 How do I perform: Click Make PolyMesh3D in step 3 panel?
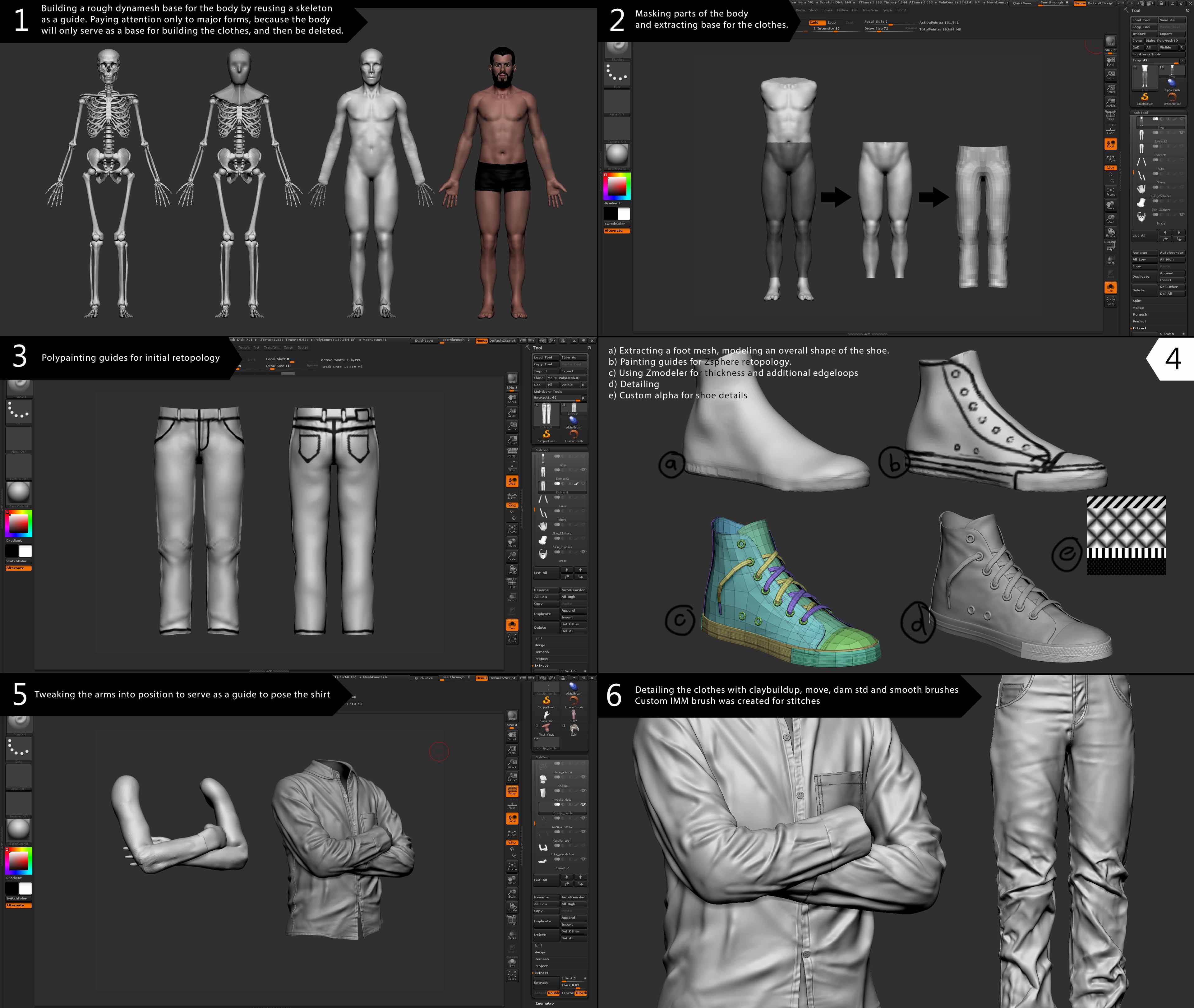(563, 378)
